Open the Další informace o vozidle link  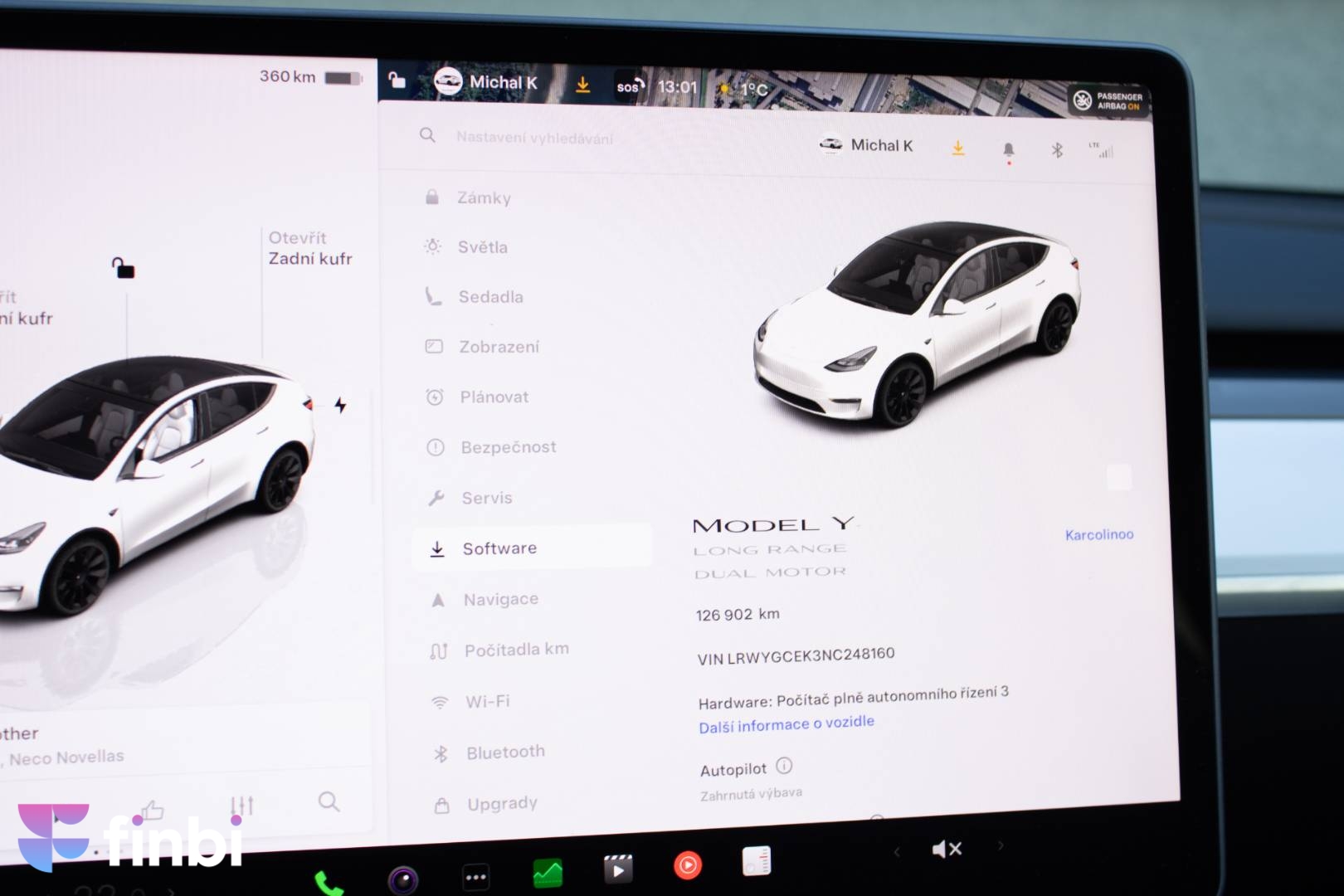tap(786, 724)
